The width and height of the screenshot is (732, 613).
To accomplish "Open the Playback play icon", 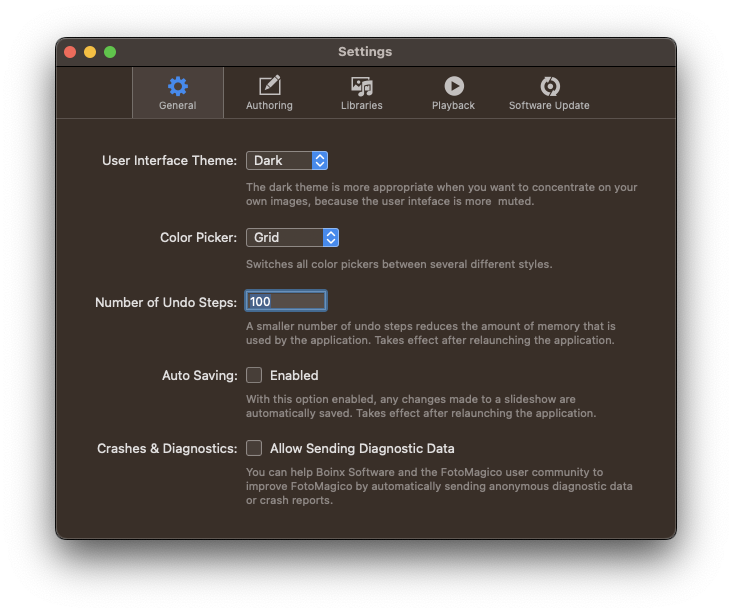I will [454, 86].
